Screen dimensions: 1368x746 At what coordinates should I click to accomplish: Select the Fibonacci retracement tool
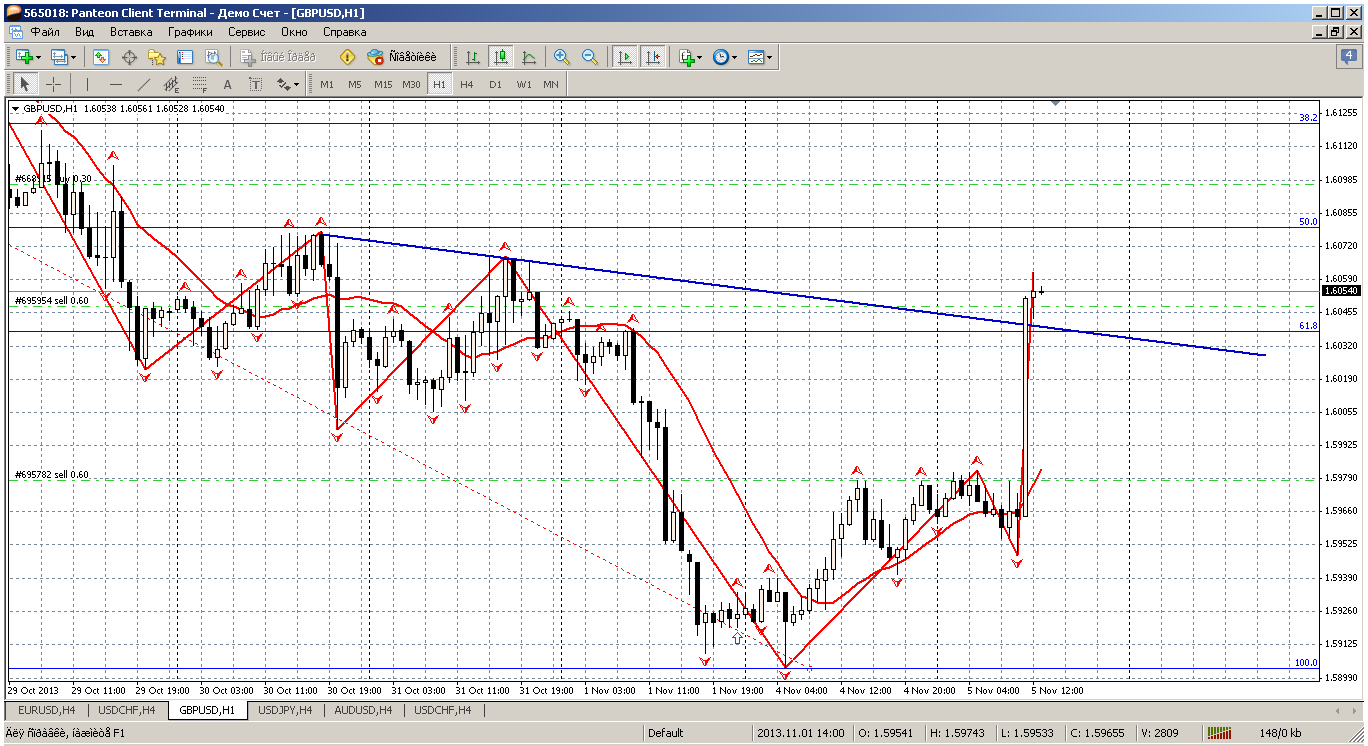pyautogui.click(x=200, y=84)
